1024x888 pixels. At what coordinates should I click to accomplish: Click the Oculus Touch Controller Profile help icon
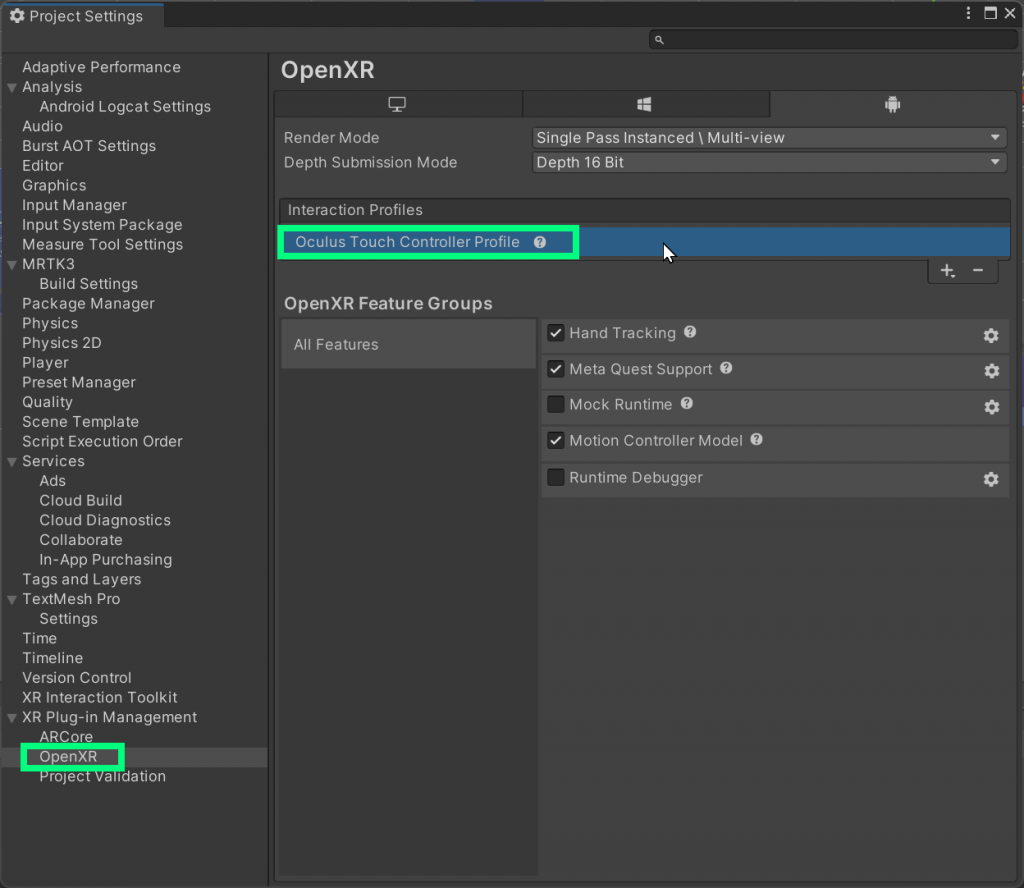click(539, 241)
